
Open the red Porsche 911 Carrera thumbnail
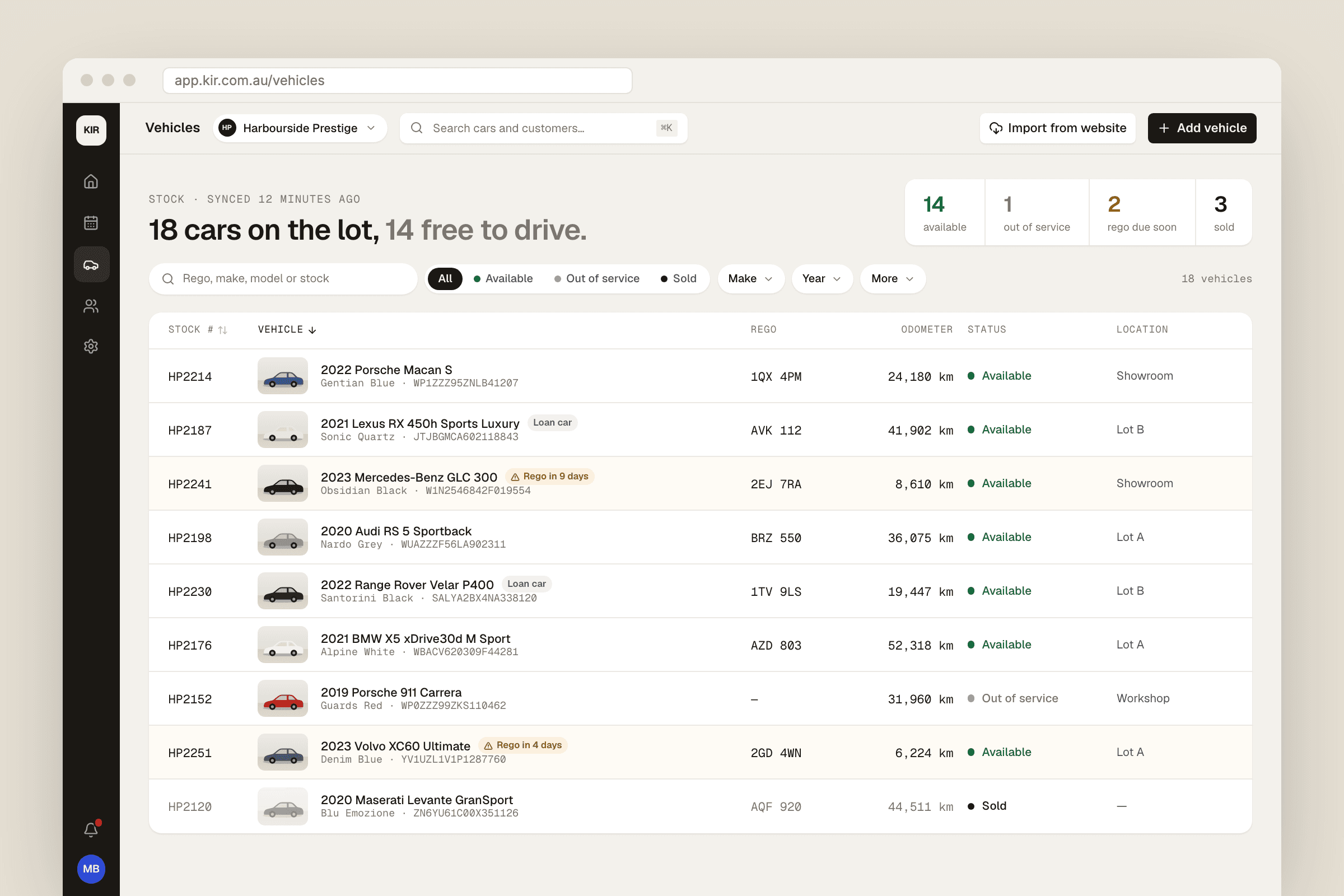pos(283,698)
